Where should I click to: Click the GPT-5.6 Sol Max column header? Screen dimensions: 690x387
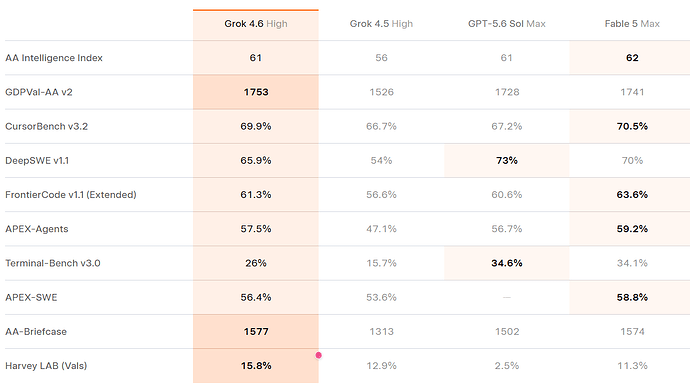(506, 24)
